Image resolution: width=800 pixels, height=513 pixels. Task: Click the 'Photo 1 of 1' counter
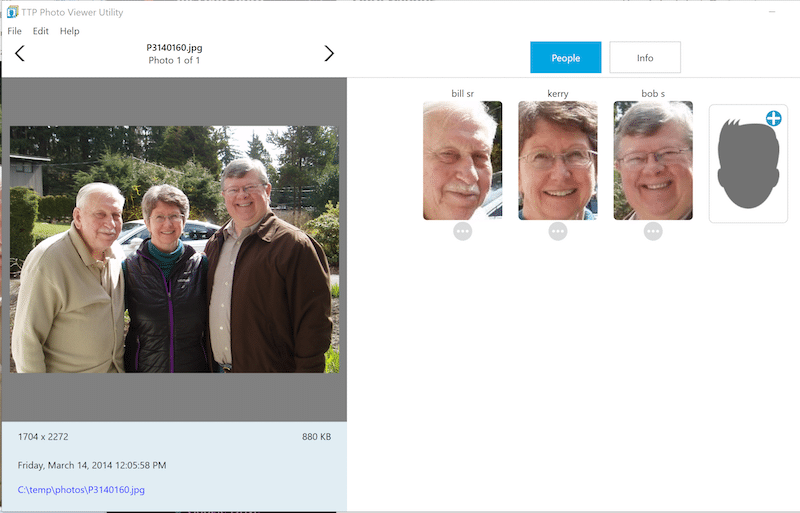[x=174, y=60]
